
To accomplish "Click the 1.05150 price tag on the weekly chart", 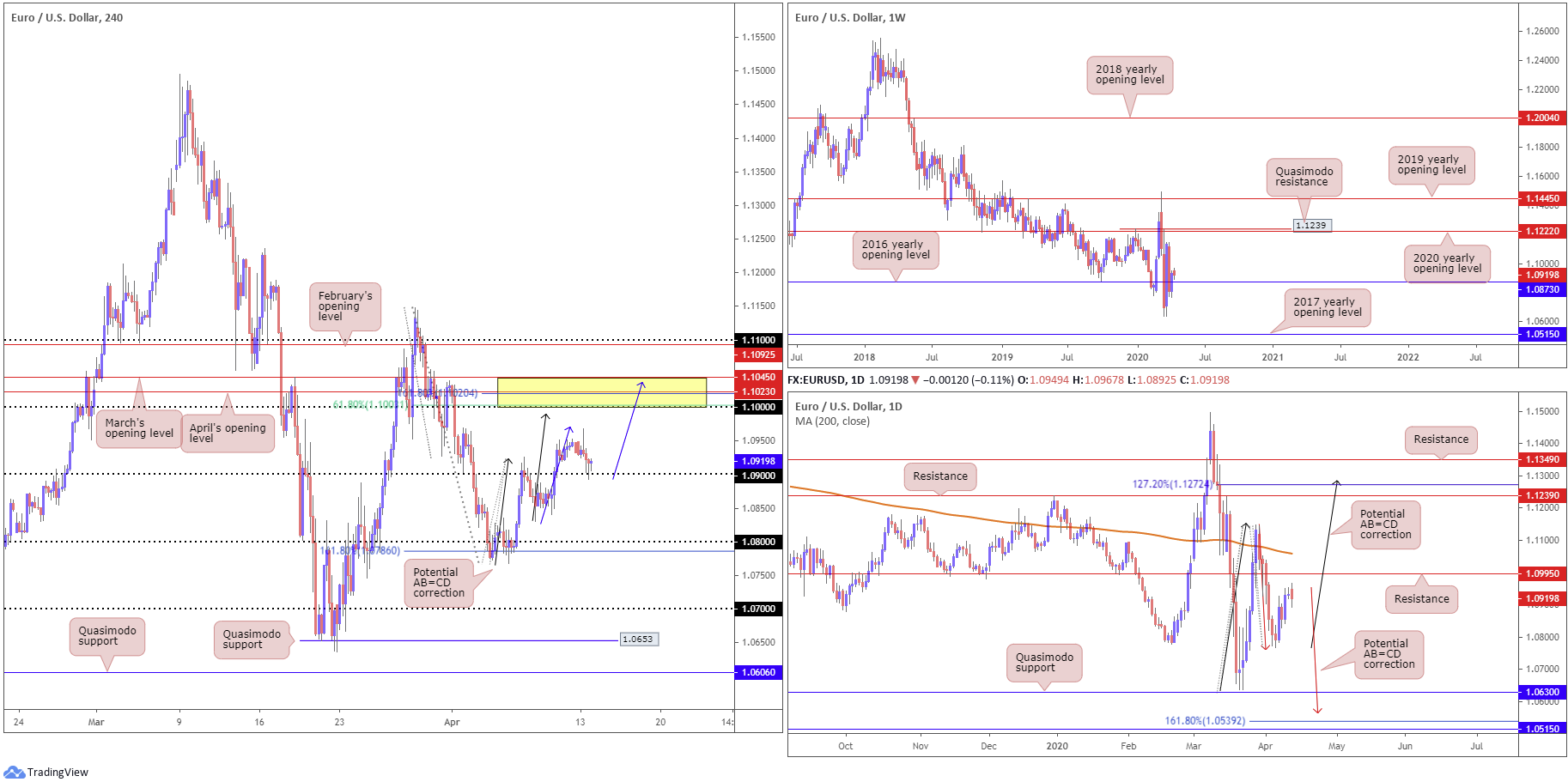I will [x=1542, y=334].
